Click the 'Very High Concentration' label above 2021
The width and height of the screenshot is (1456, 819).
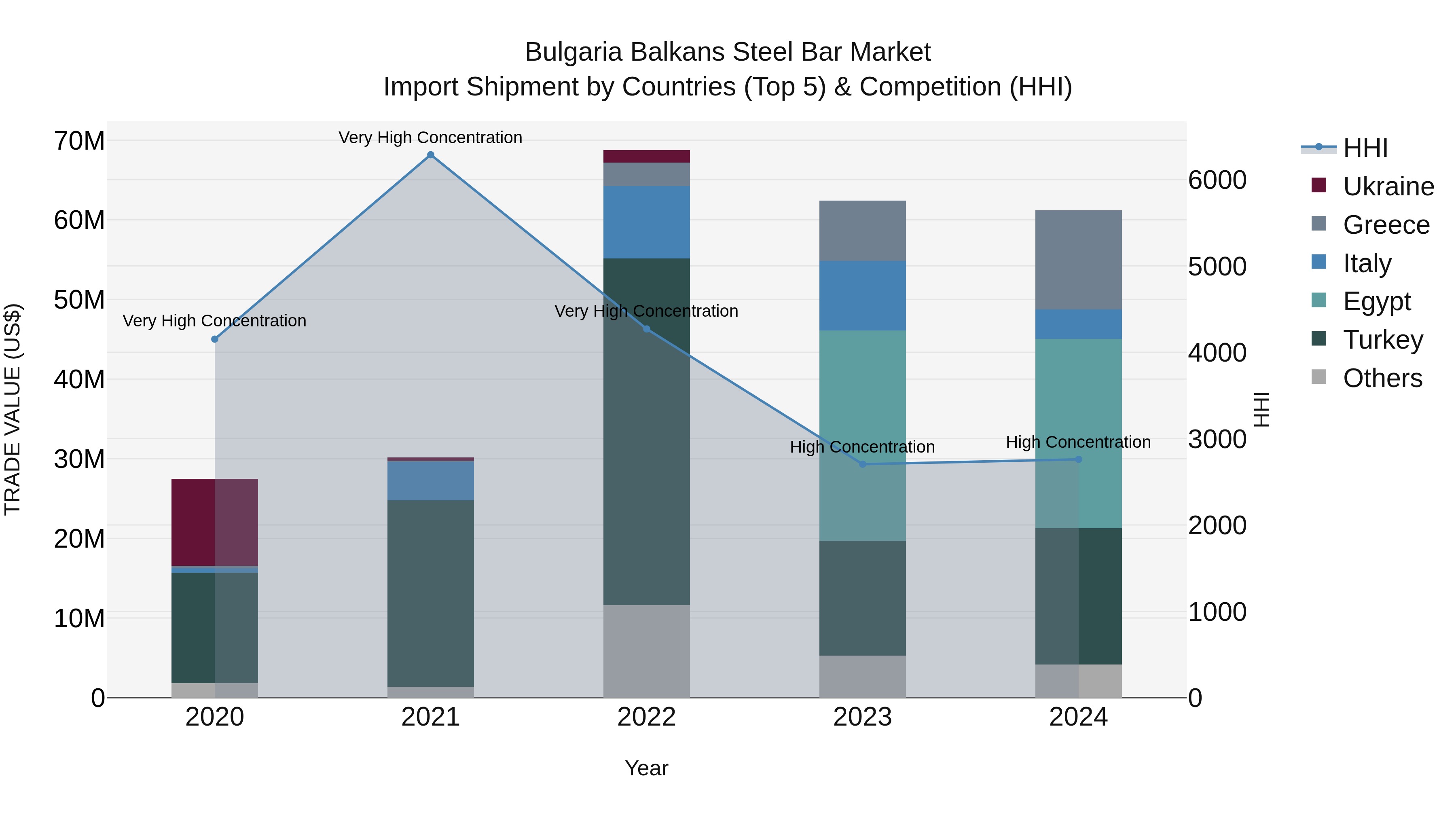tap(431, 138)
